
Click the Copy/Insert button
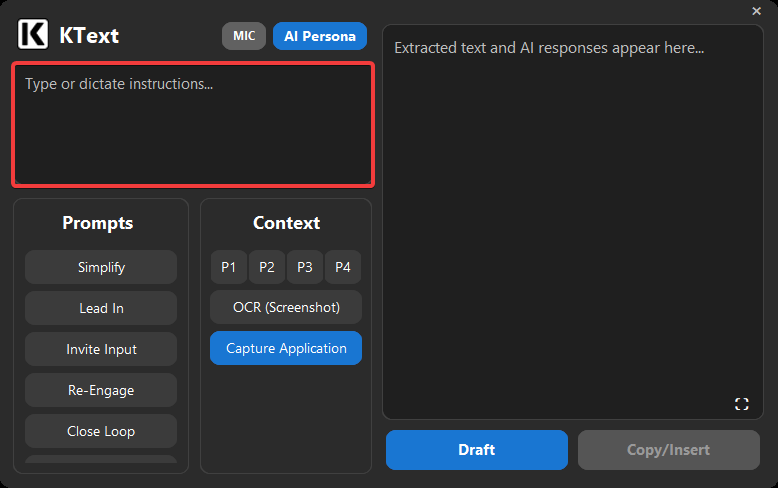(x=668, y=450)
